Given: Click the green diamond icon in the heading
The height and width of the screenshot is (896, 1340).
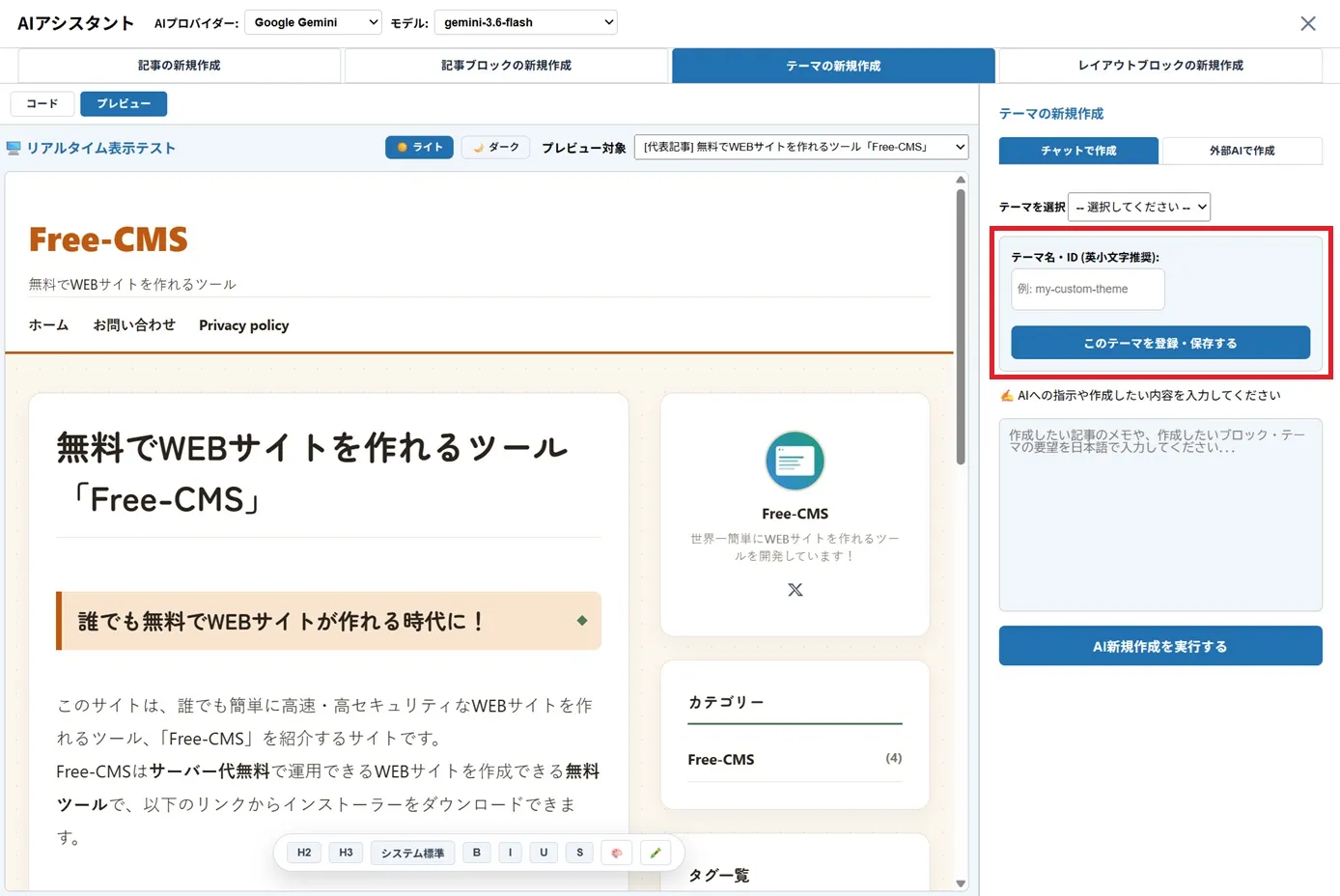Looking at the screenshot, I should coord(582,621).
